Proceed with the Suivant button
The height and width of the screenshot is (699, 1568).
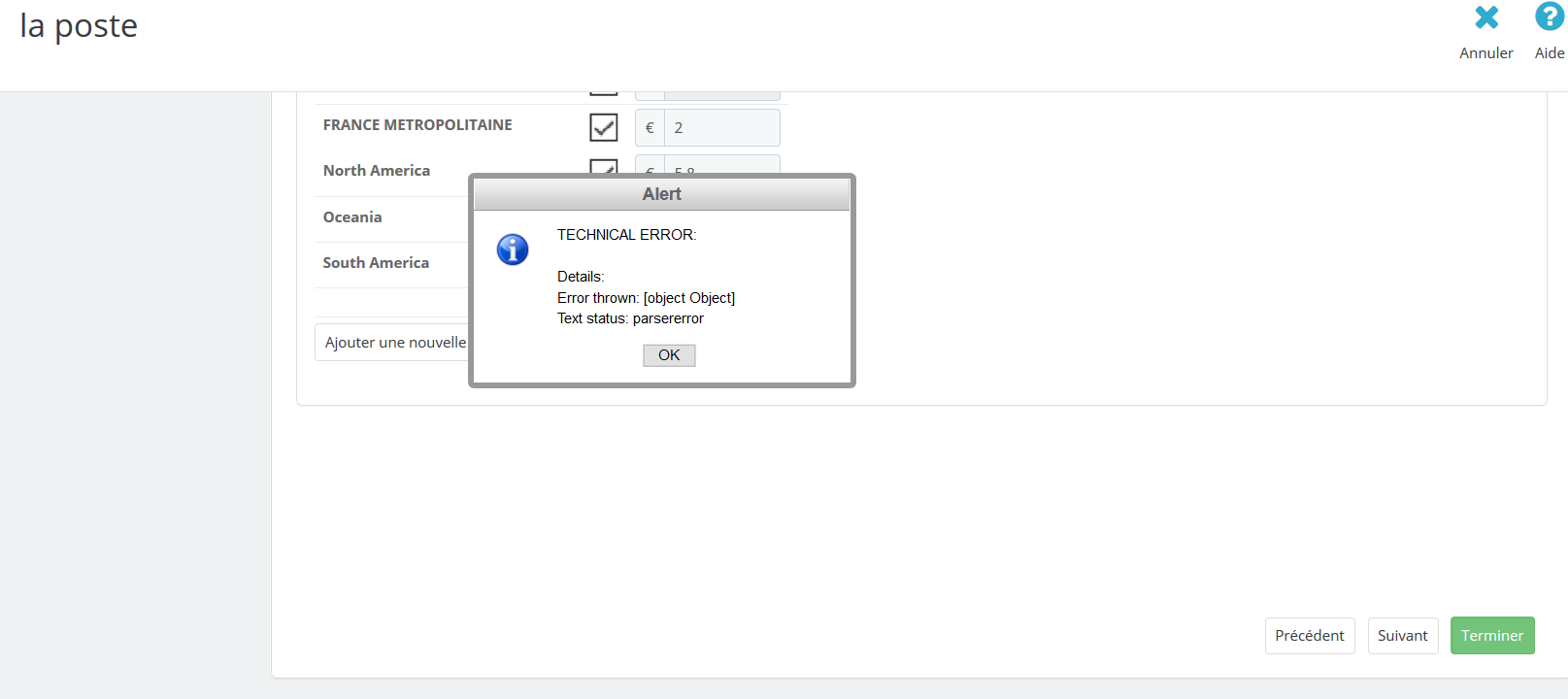[x=1403, y=636]
